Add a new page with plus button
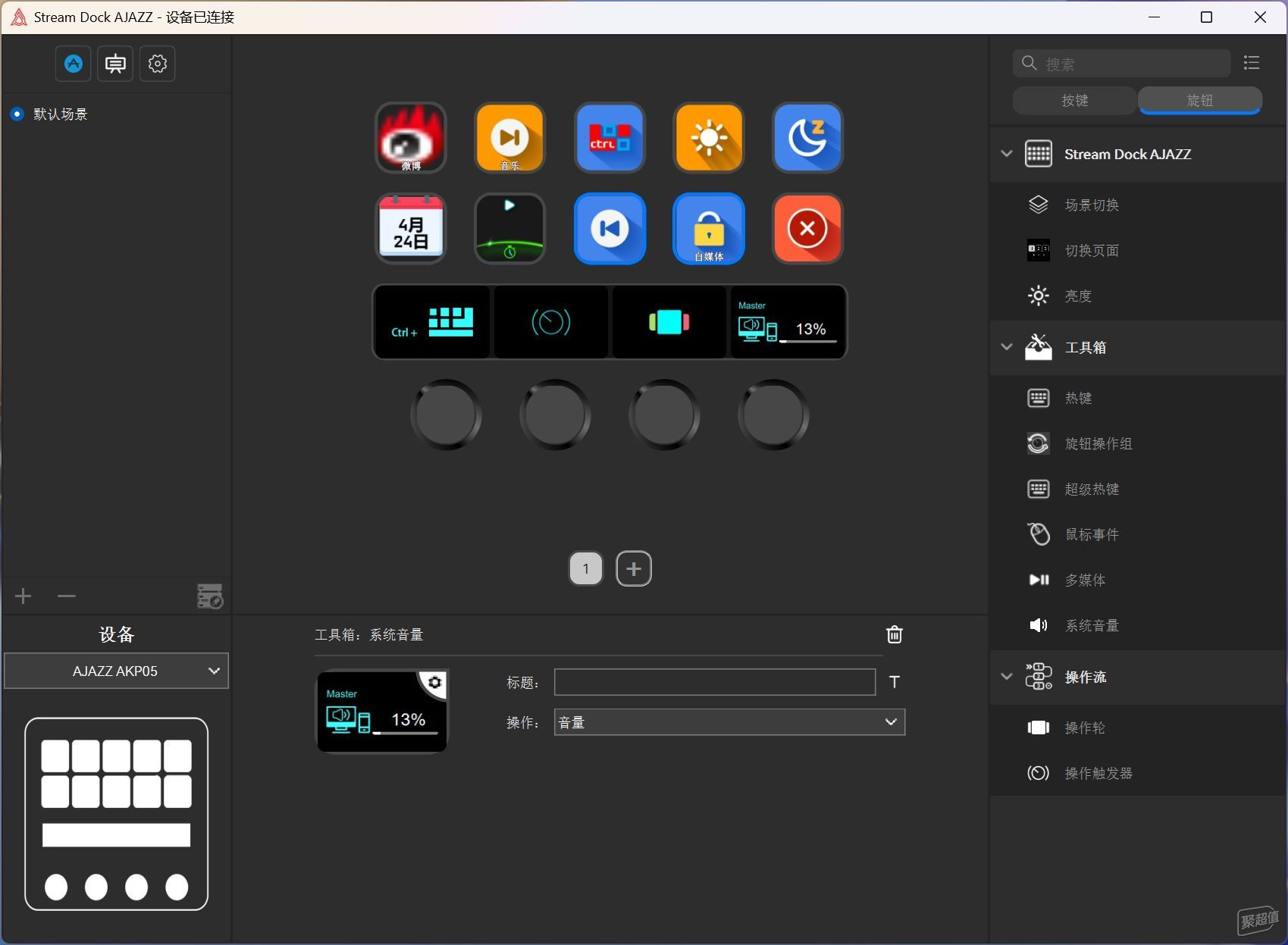1288x945 pixels. 634,568
